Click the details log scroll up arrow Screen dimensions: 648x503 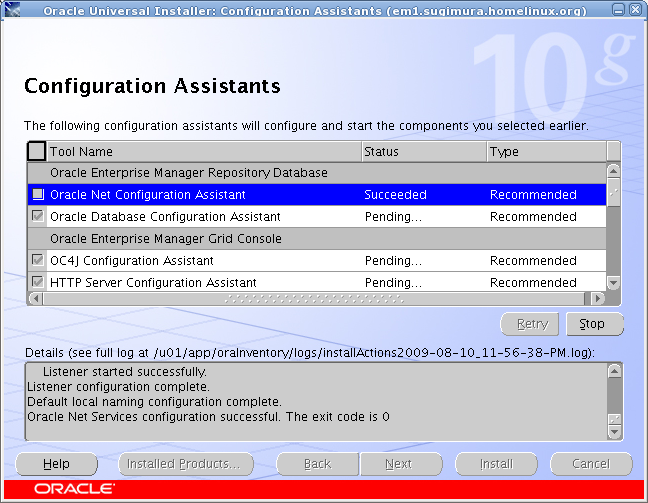(x=615, y=371)
